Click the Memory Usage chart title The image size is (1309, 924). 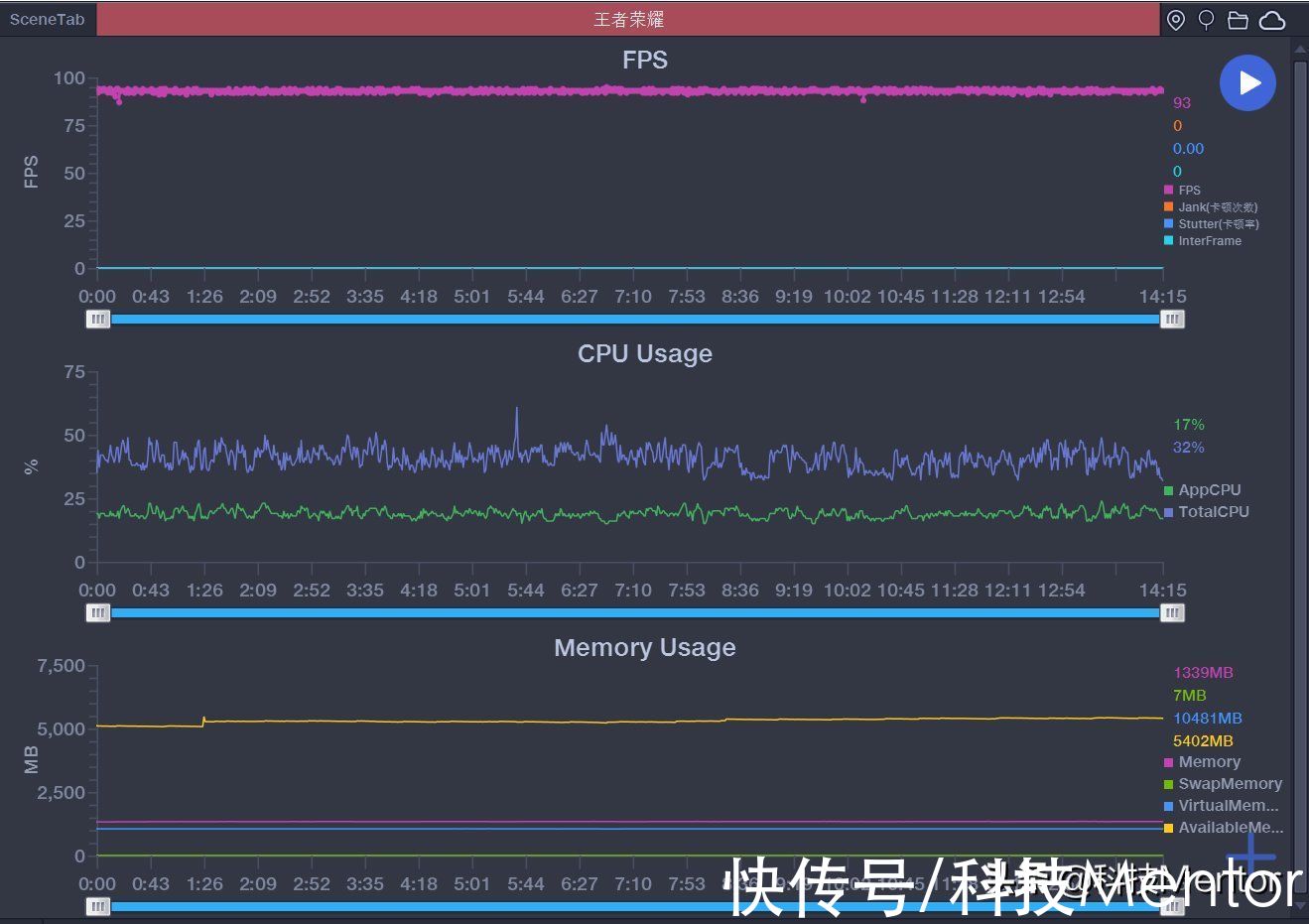645,647
